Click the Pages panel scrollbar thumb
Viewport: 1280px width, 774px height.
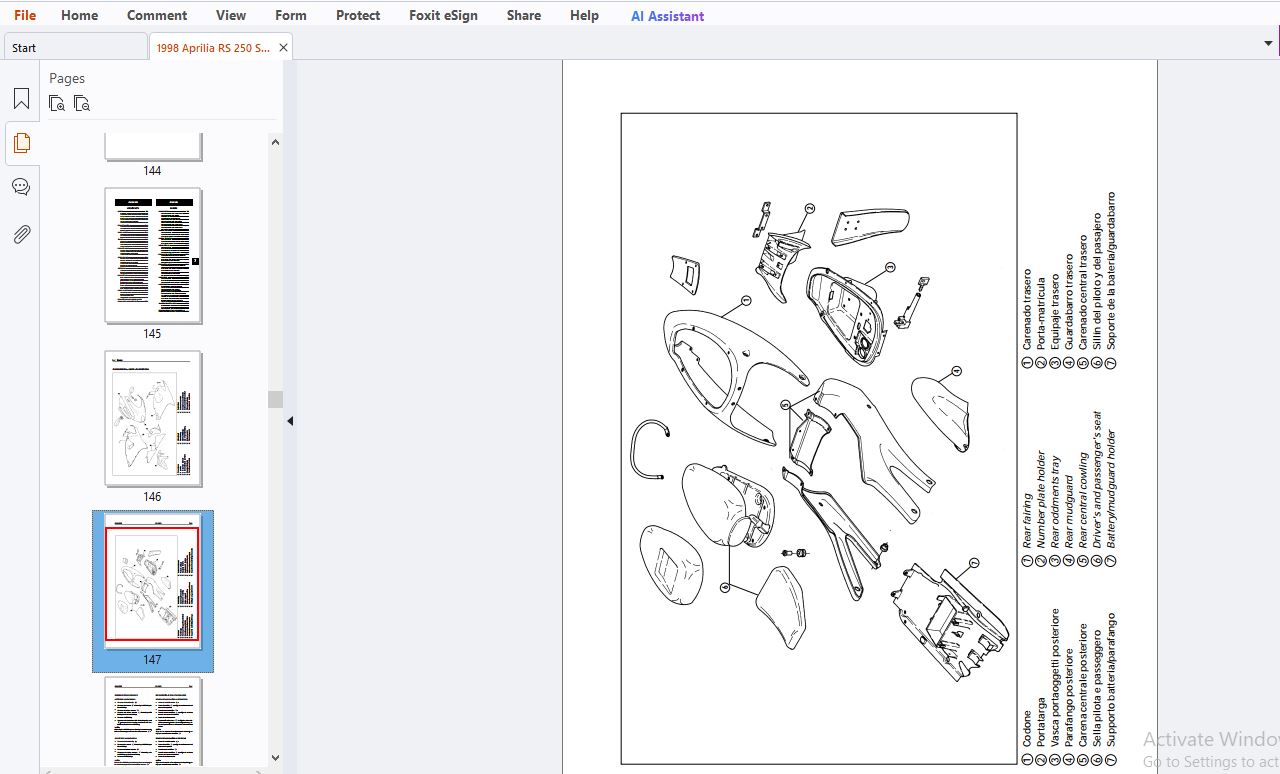(275, 399)
